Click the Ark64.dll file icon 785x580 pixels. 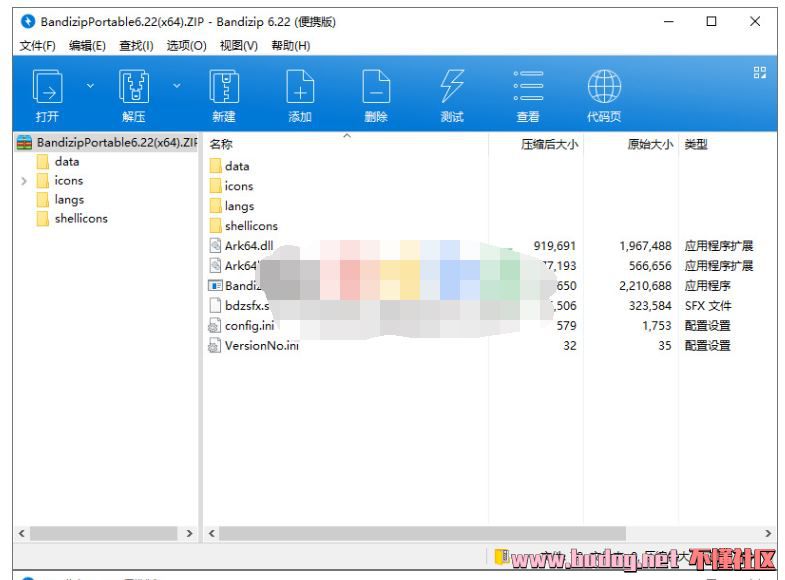[215, 246]
